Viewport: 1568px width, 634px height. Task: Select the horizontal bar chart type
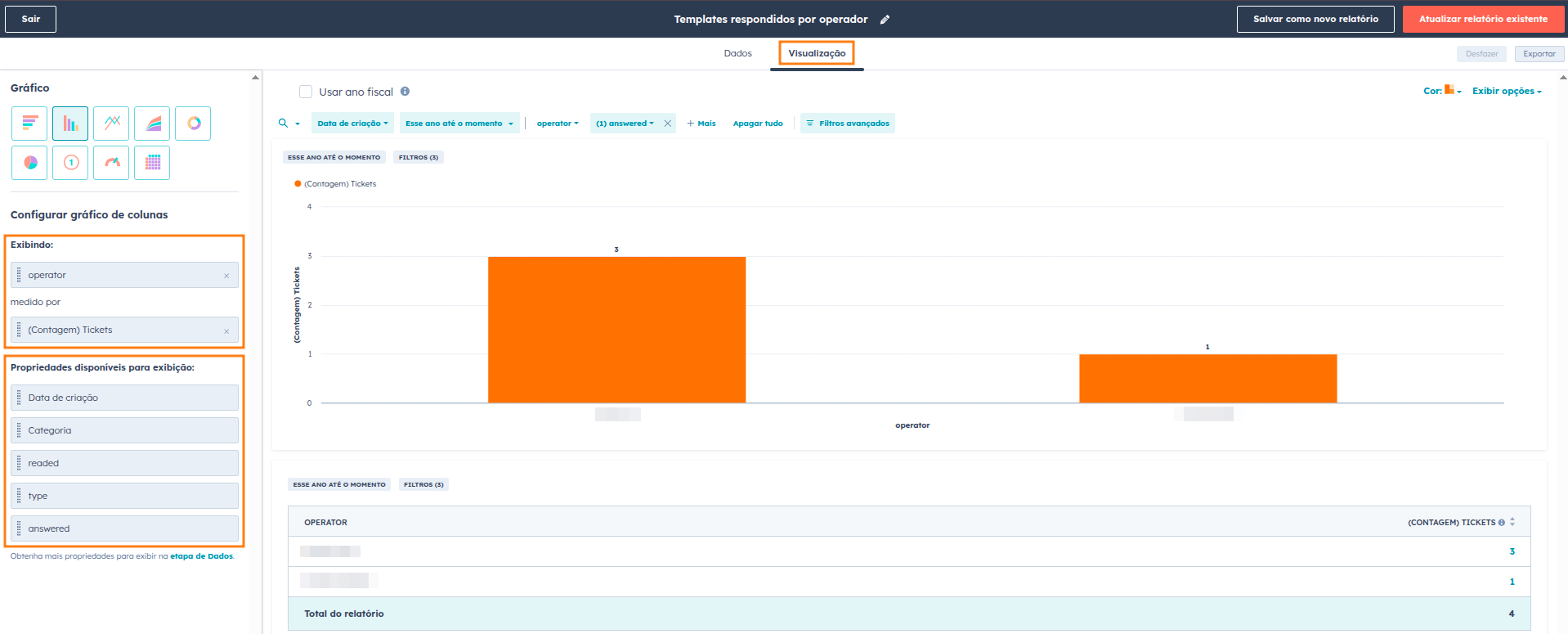29,124
